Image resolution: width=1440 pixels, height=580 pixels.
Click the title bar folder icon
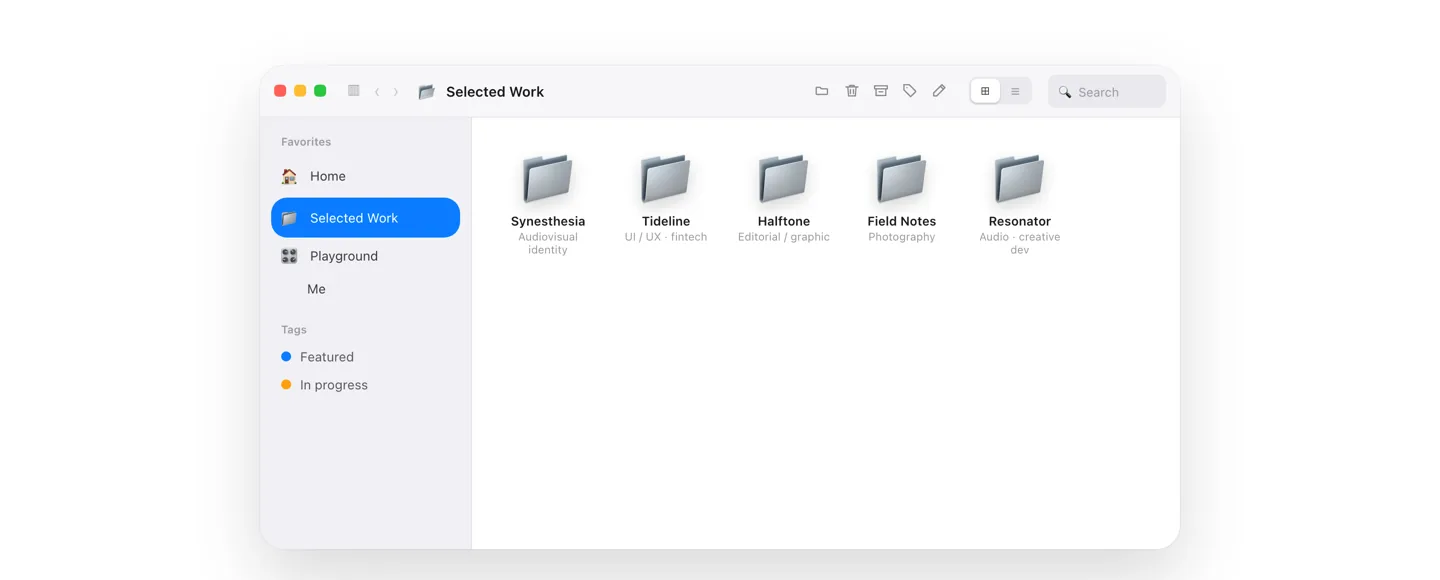pos(427,91)
